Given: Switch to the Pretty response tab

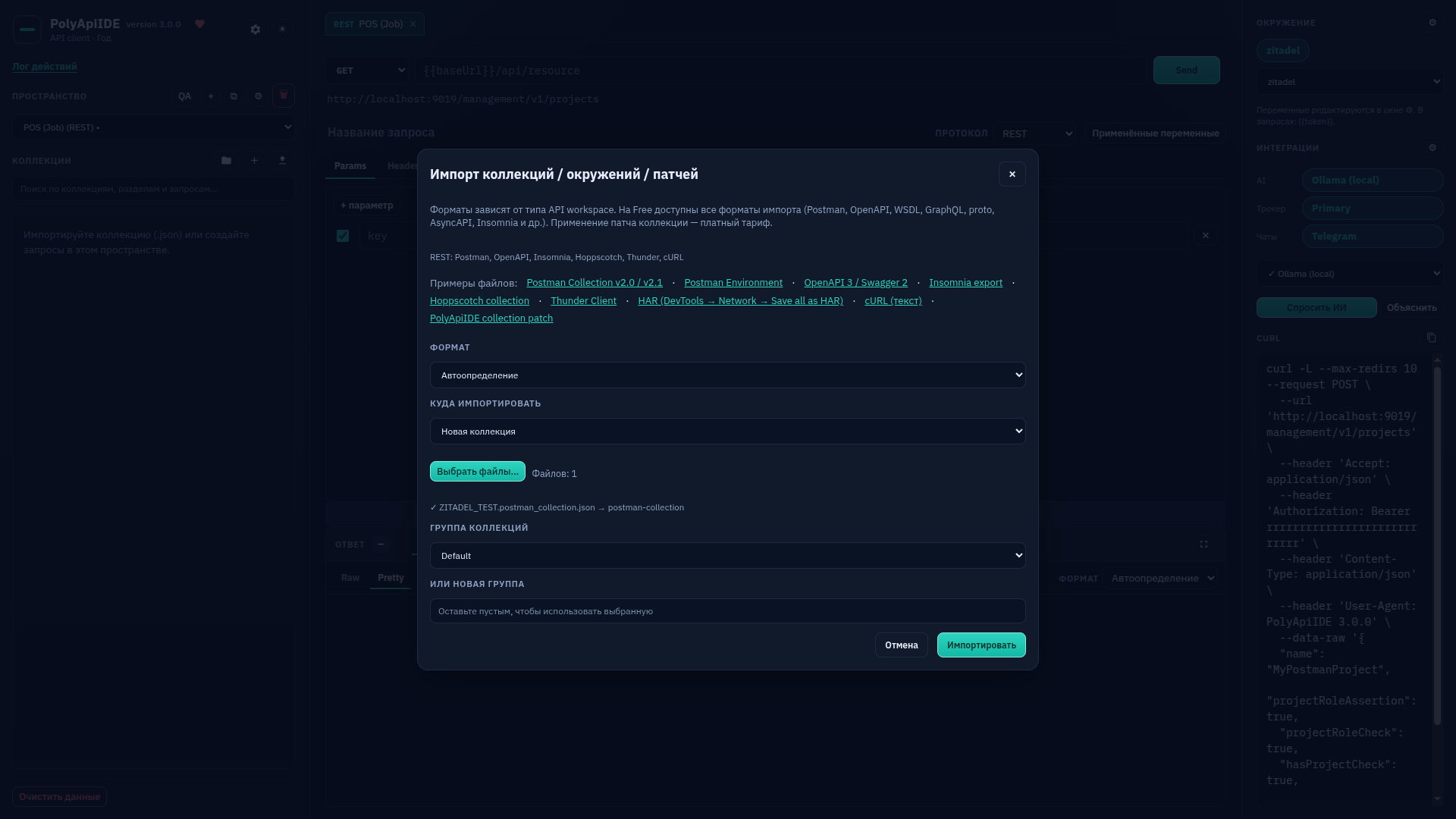Looking at the screenshot, I should [391, 578].
